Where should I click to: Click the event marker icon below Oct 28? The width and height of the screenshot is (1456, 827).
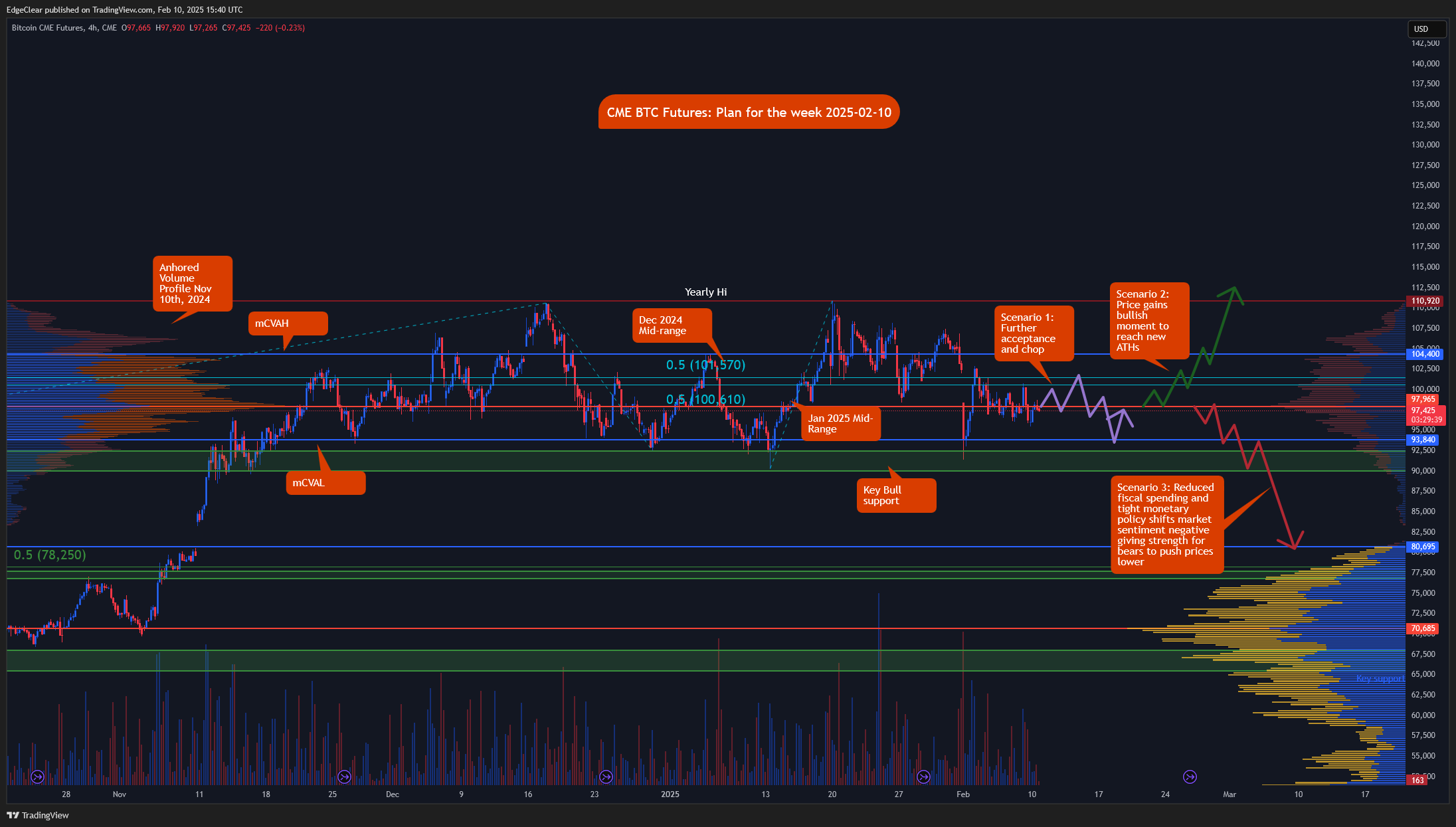tap(38, 776)
